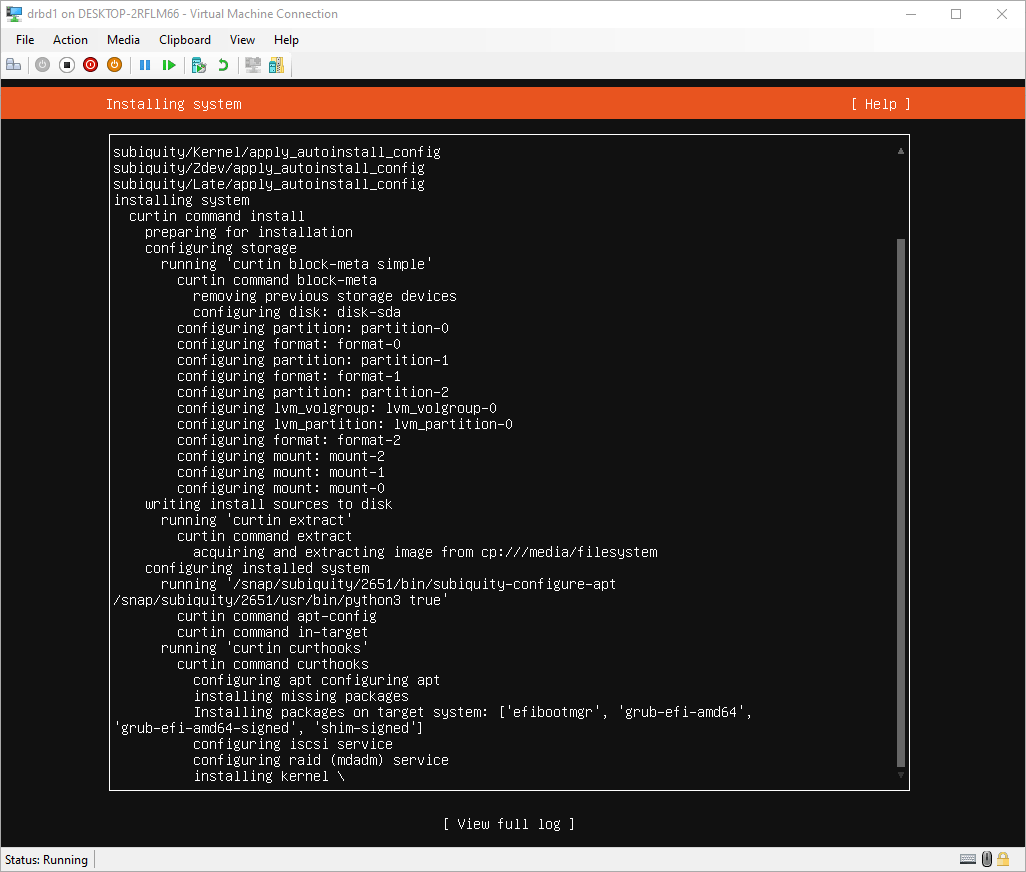Viewport: 1026px width, 872px height.
Task: Shut down the VM using the red power icon
Action: click(x=90, y=65)
